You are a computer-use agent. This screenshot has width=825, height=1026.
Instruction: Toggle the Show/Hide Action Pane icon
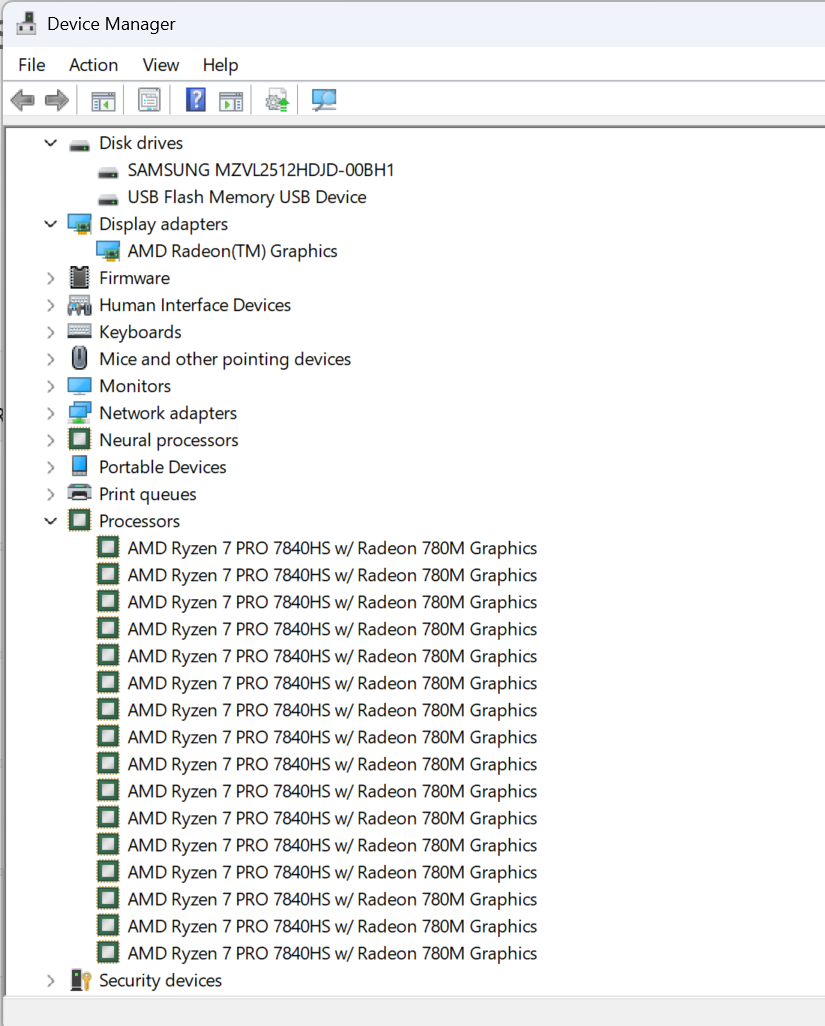pyautogui.click(x=230, y=101)
